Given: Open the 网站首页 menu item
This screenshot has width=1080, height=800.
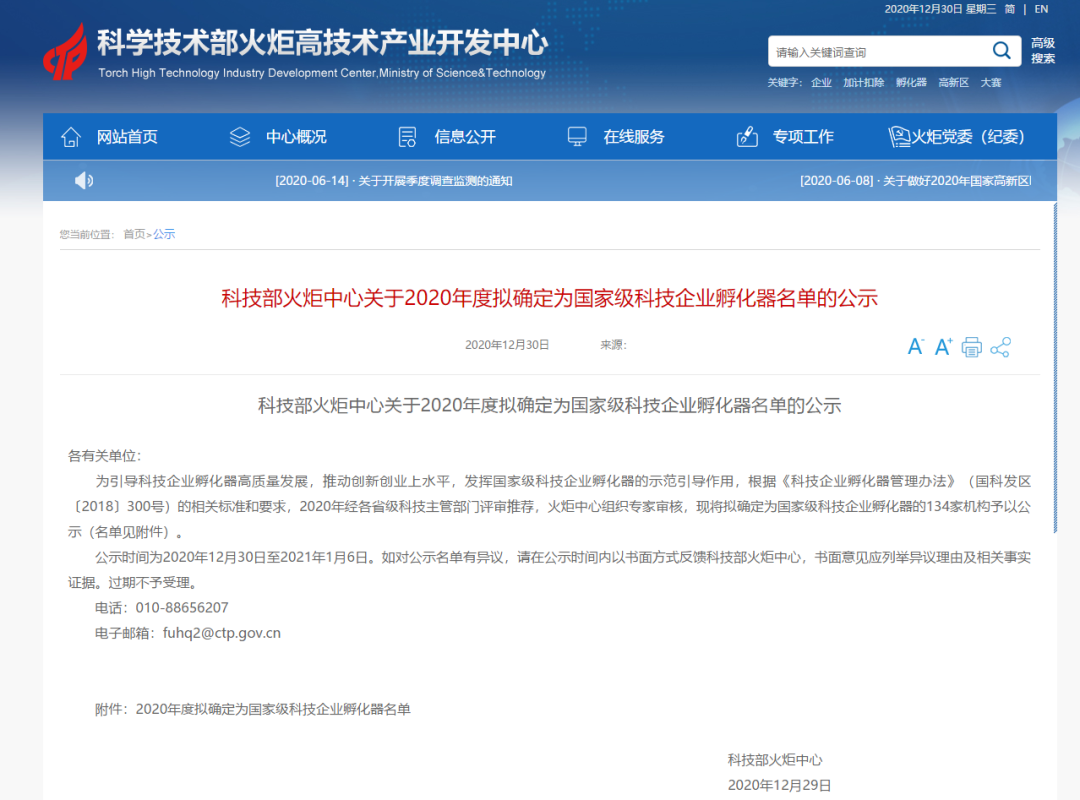Looking at the screenshot, I should point(127,137).
